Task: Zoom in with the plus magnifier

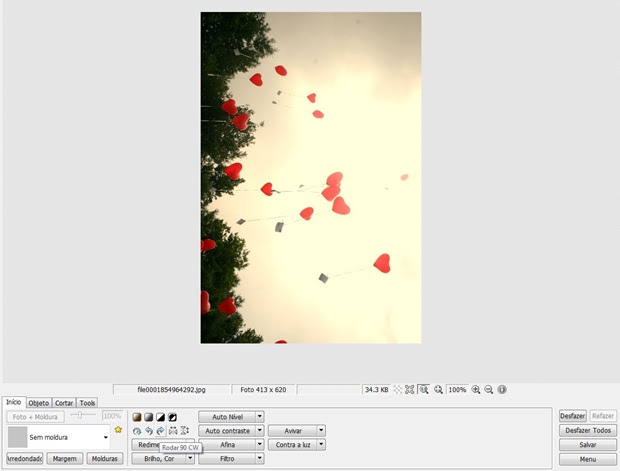Action: click(476, 390)
